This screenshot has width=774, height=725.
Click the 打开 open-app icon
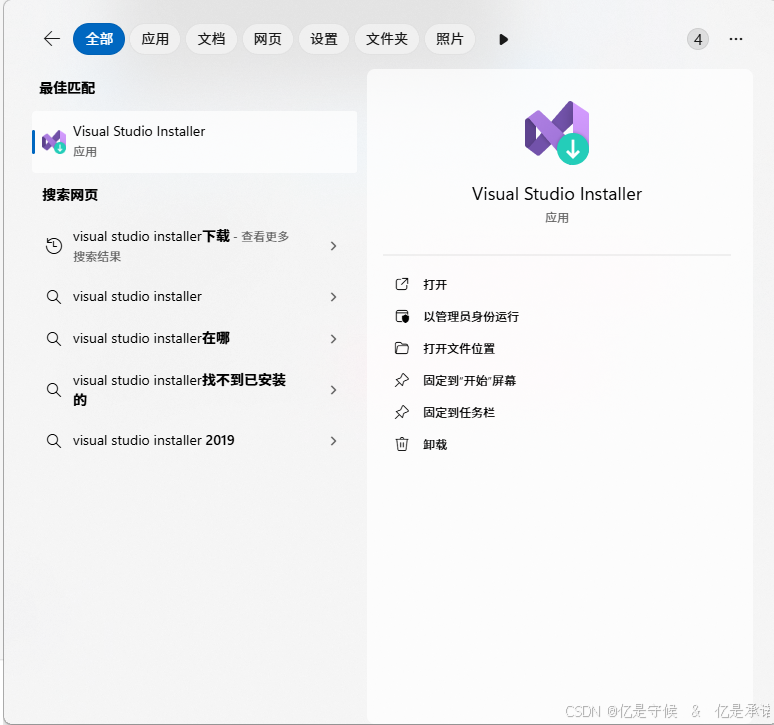coord(402,284)
